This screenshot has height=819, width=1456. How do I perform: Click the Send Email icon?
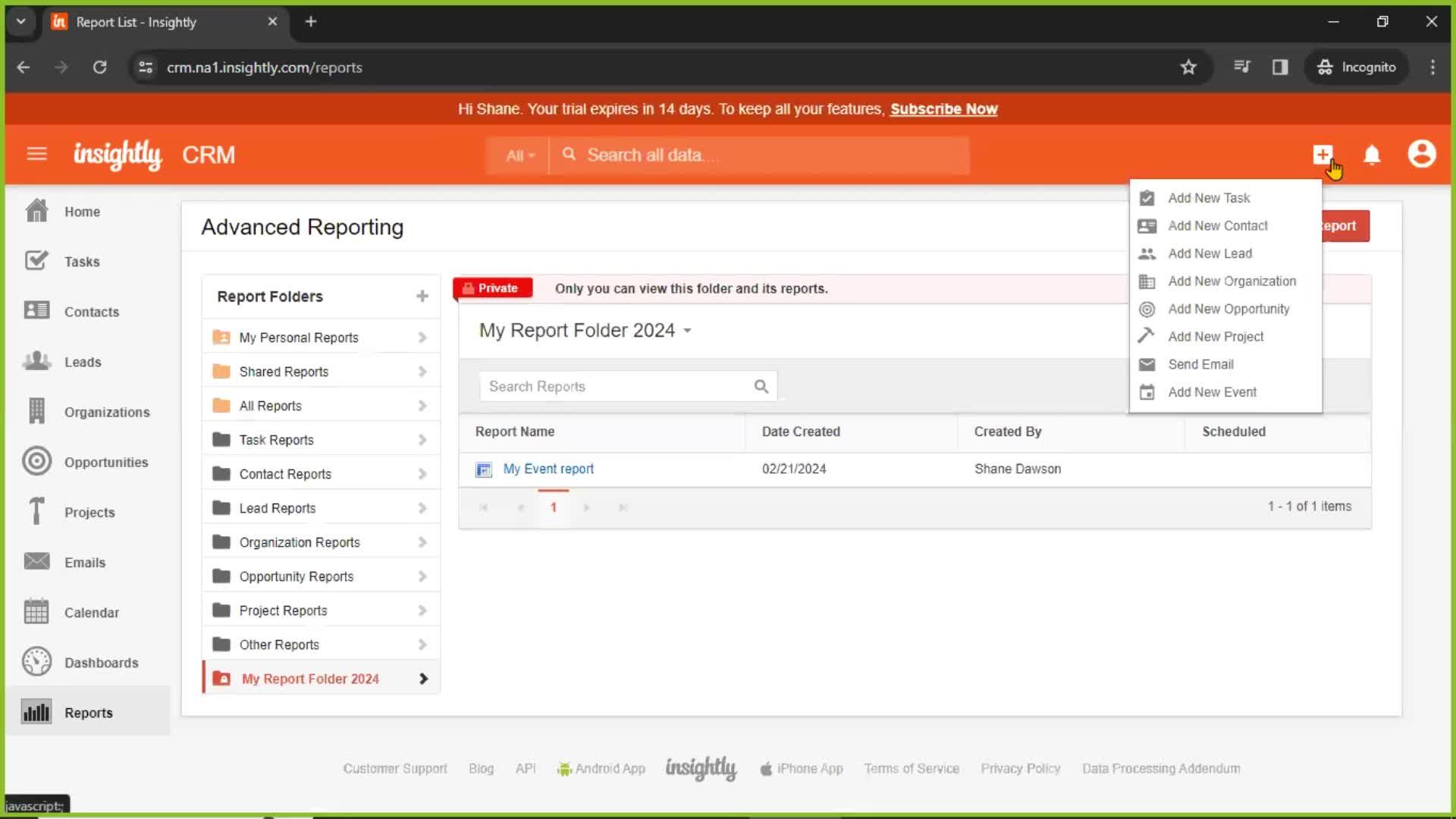(x=1147, y=364)
